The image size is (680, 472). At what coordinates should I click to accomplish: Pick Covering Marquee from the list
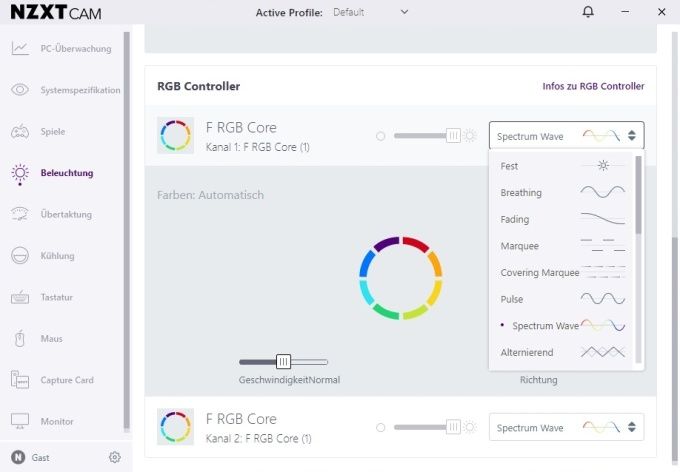[562, 272]
